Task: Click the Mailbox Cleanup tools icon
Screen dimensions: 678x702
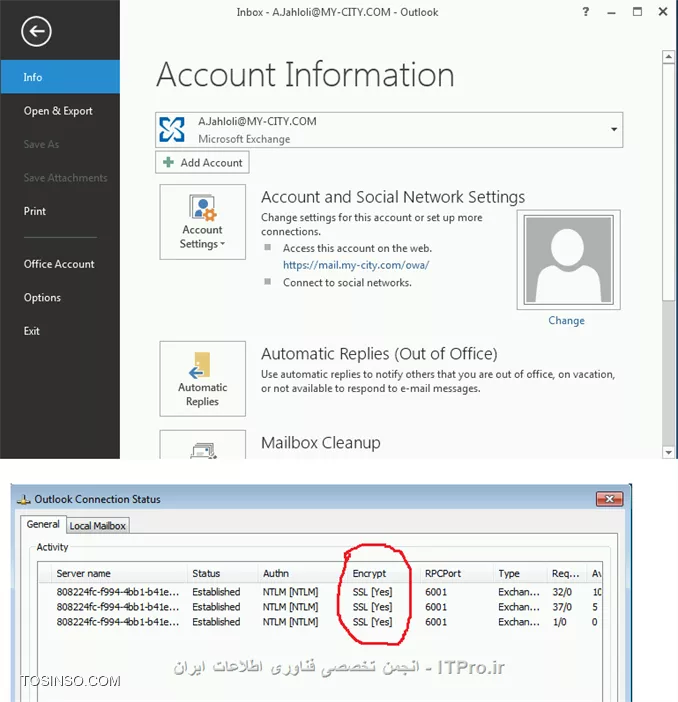Action: click(x=203, y=449)
